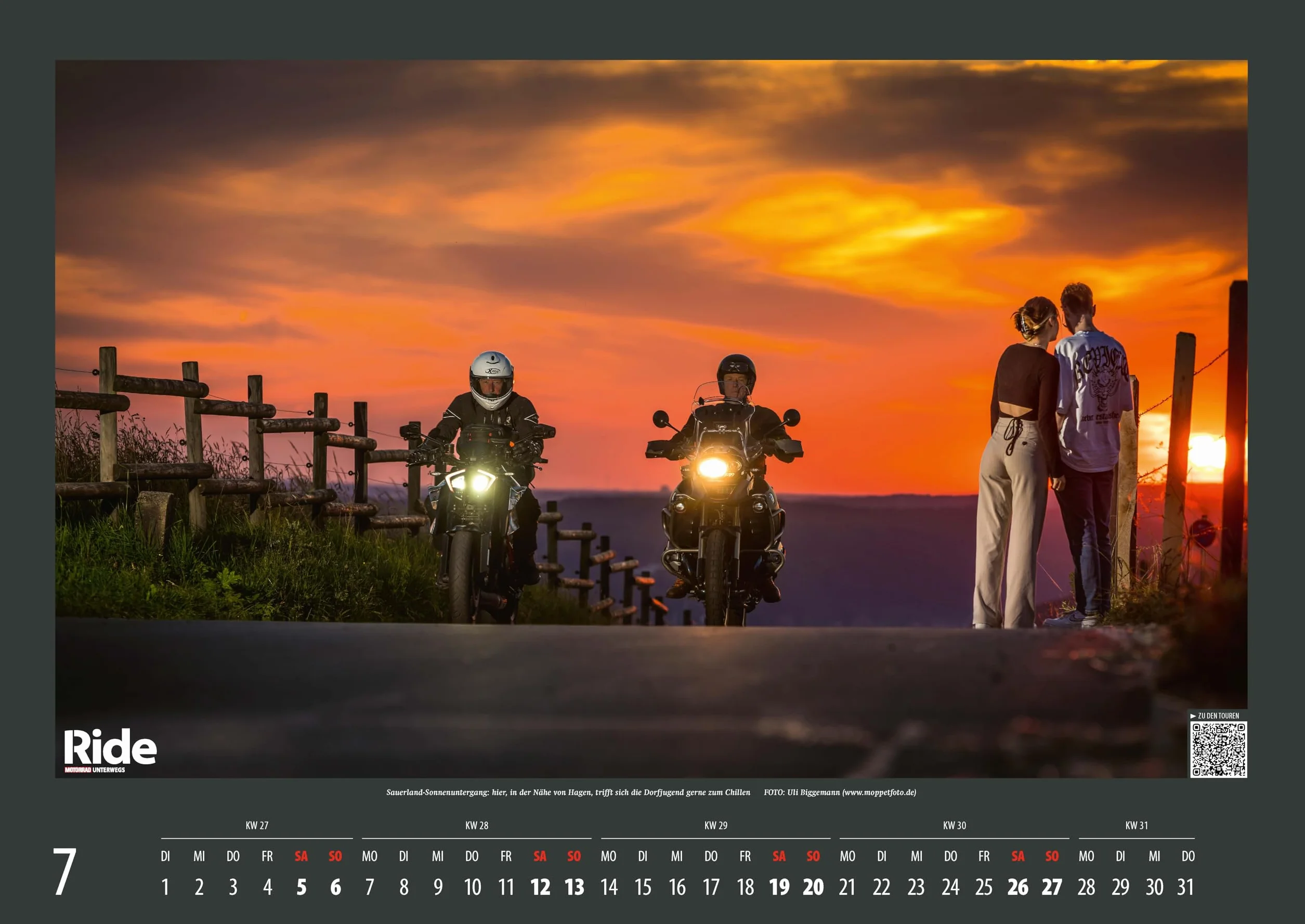Click date 15 in the calendar row
The width and height of the screenshot is (1305, 924).
[x=643, y=888]
